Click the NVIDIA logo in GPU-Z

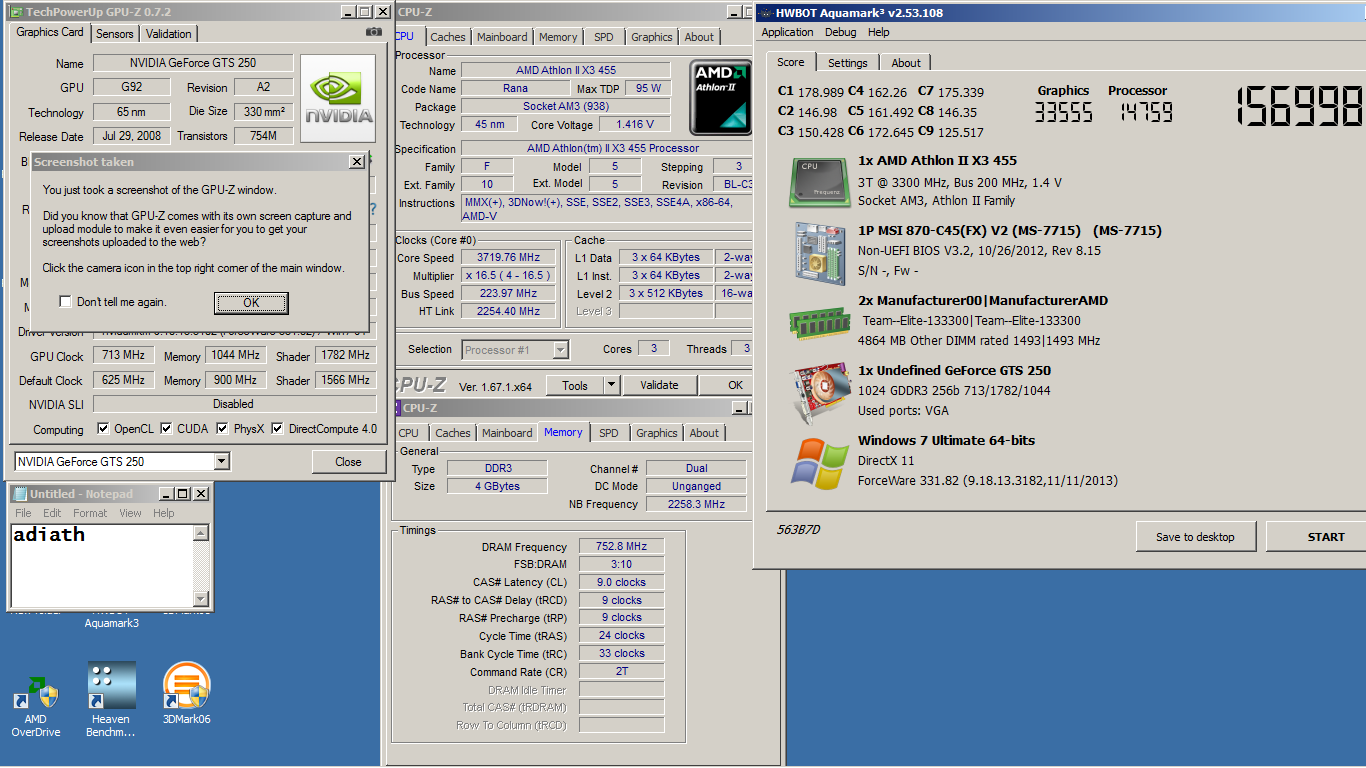338,99
